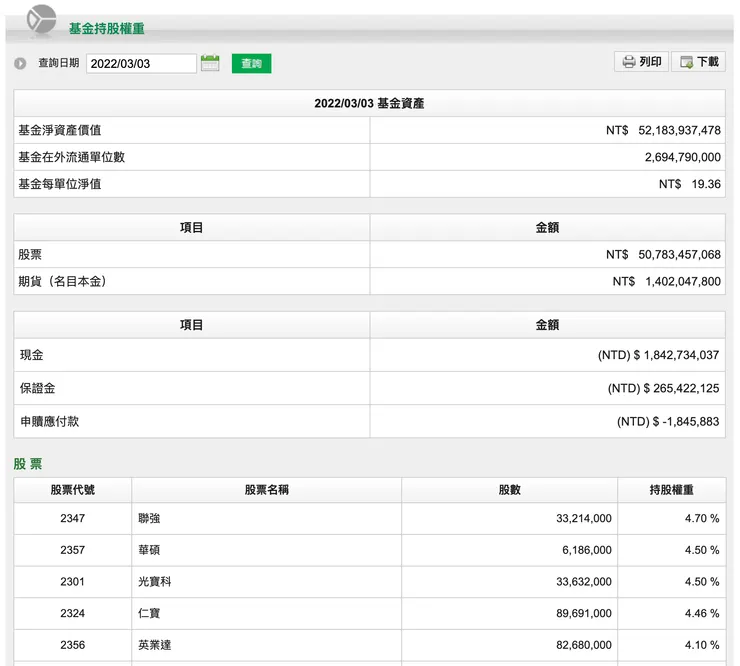
Task: Select weight 4.70 %
Action: pyautogui.click(x=702, y=518)
